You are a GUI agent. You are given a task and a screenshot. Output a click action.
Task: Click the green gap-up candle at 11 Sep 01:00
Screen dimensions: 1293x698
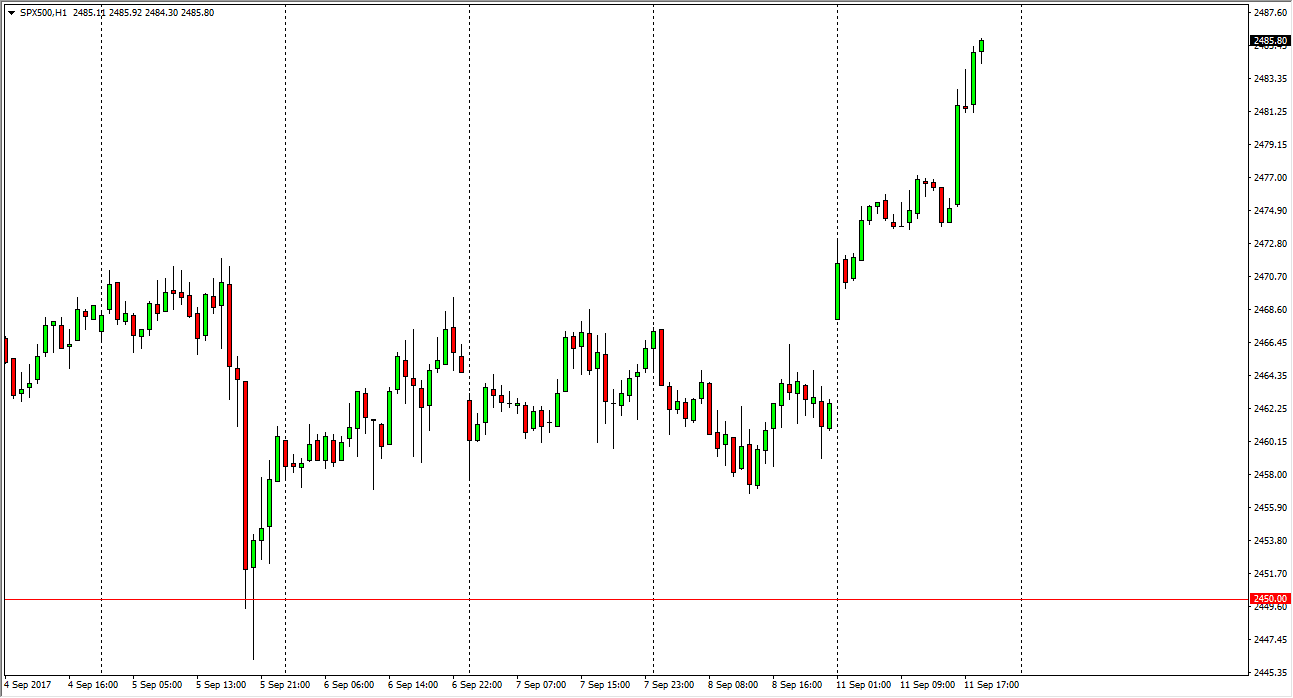pyautogui.click(x=837, y=291)
